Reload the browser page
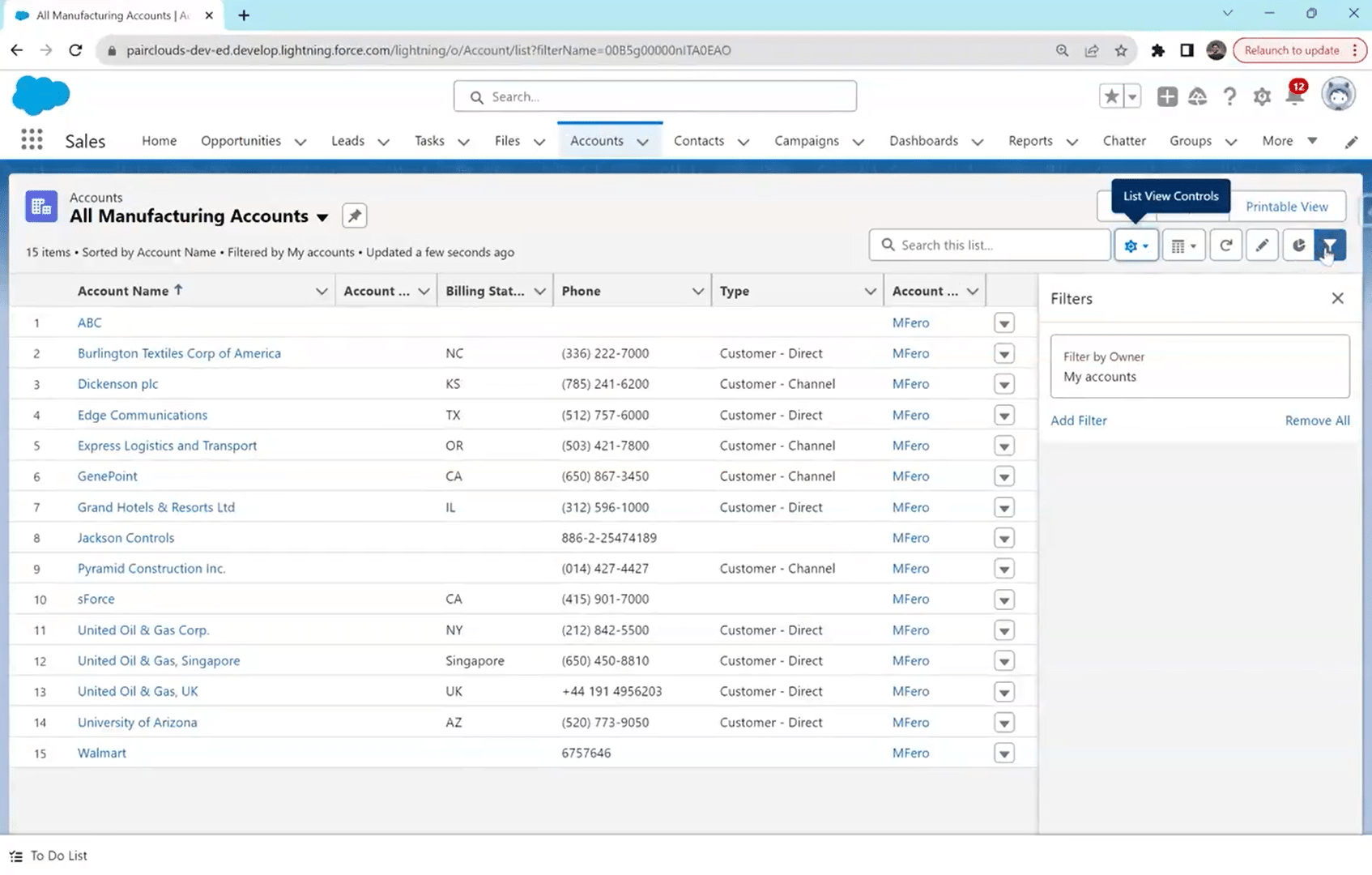The width and height of the screenshot is (1372, 875). pos(75,50)
